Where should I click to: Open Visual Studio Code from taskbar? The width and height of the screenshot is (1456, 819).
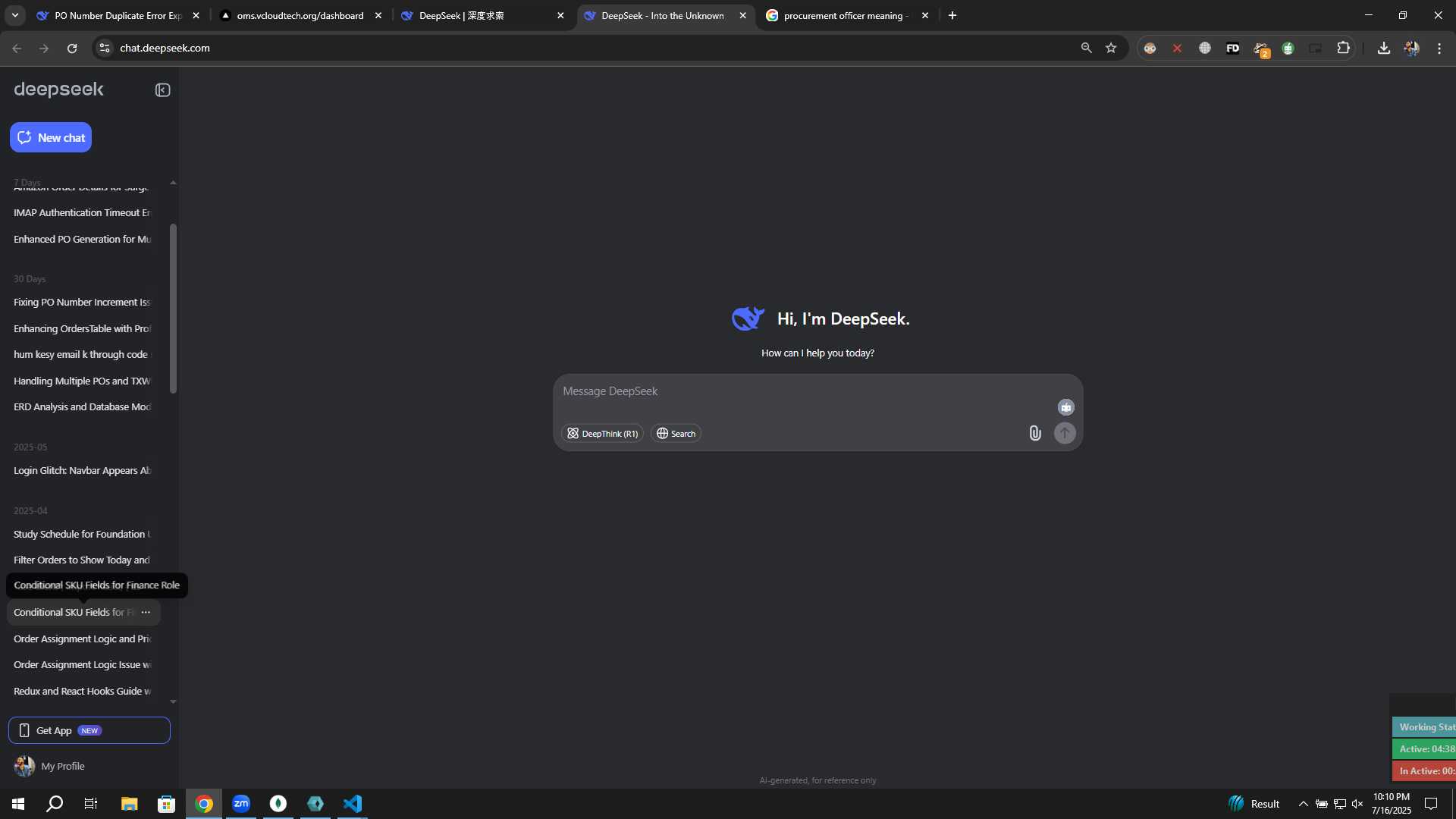pyautogui.click(x=353, y=804)
